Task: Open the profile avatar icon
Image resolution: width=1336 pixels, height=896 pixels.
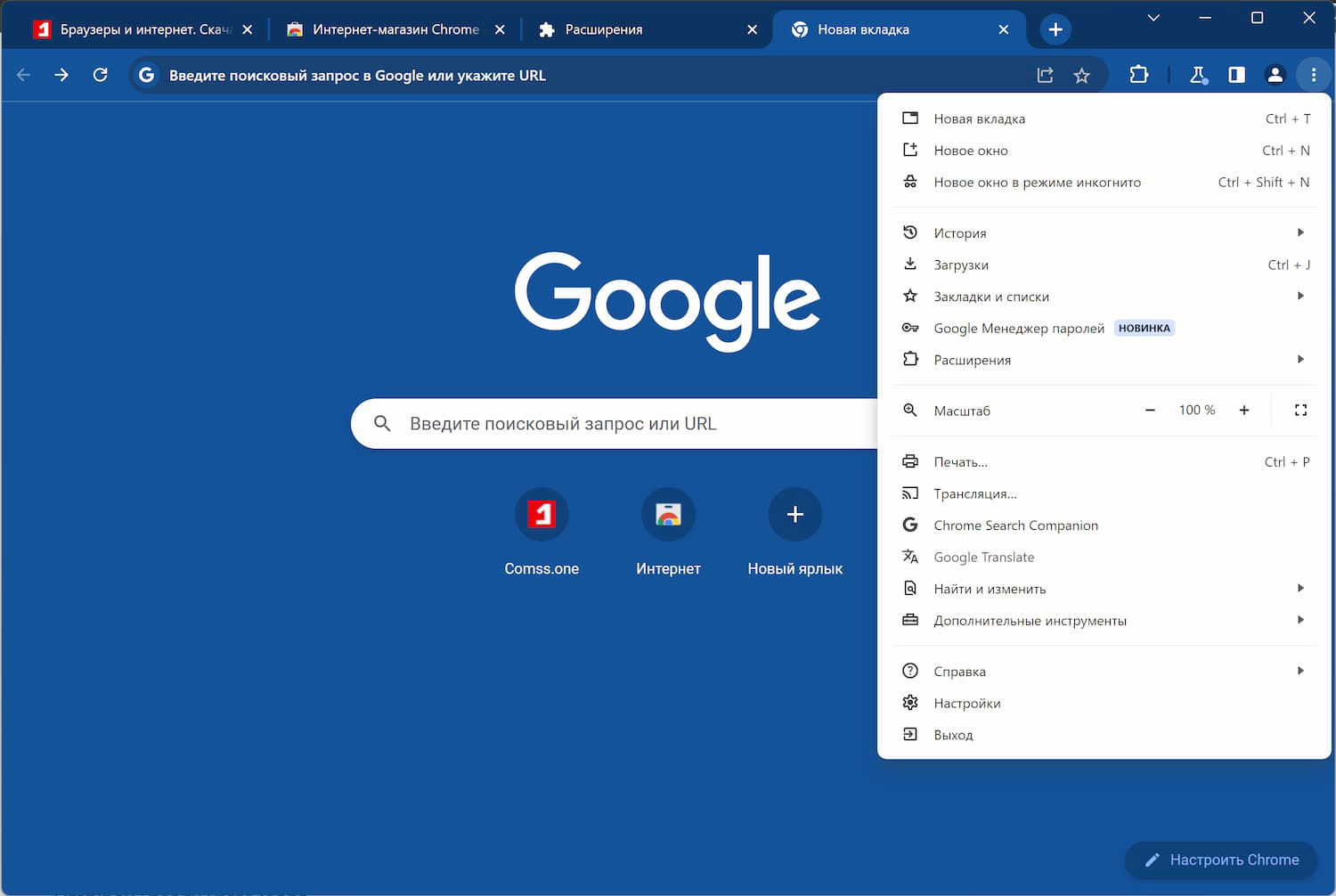Action: (x=1275, y=75)
